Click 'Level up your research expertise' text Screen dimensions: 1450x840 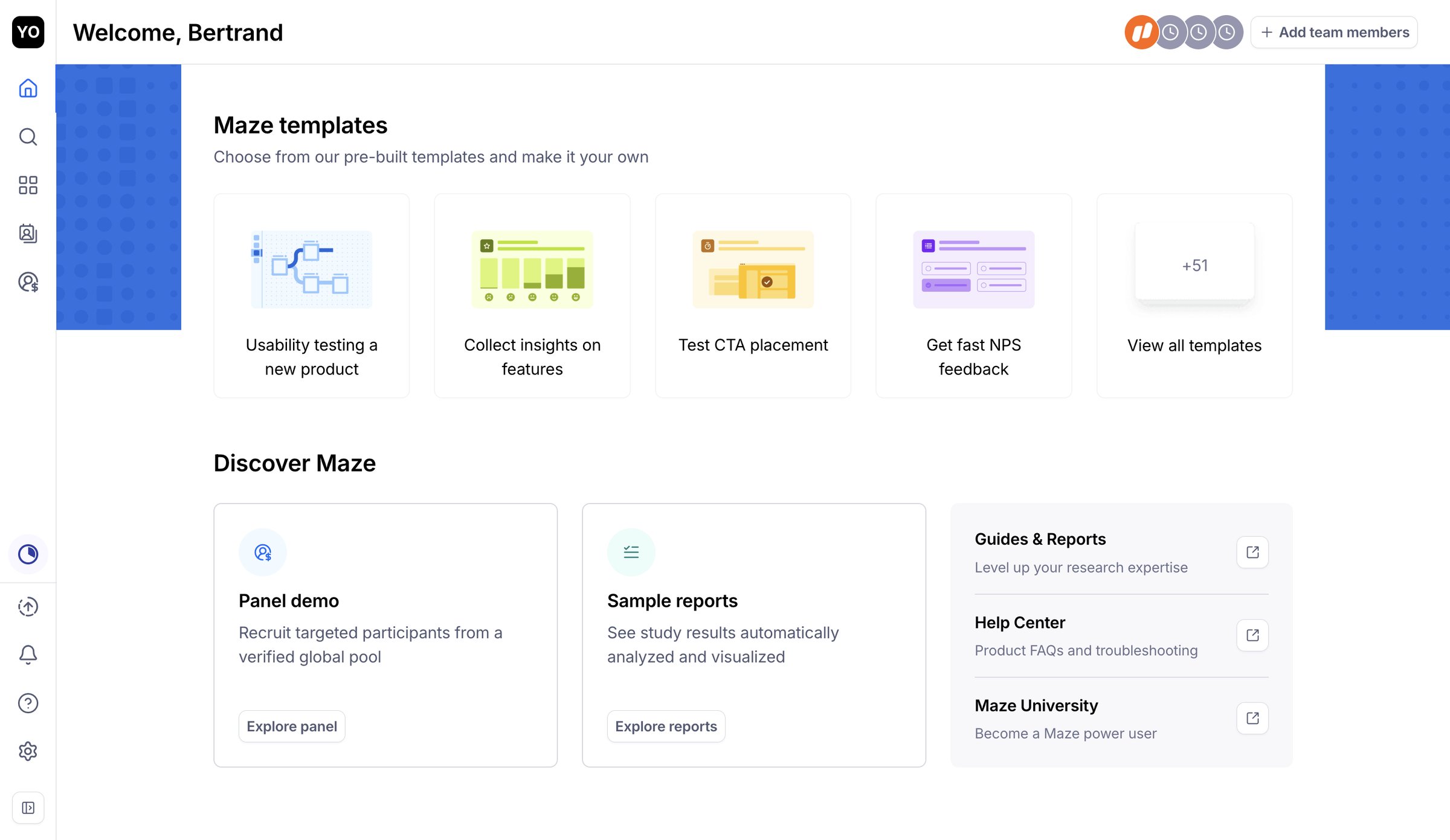(x=1081, y=568)
